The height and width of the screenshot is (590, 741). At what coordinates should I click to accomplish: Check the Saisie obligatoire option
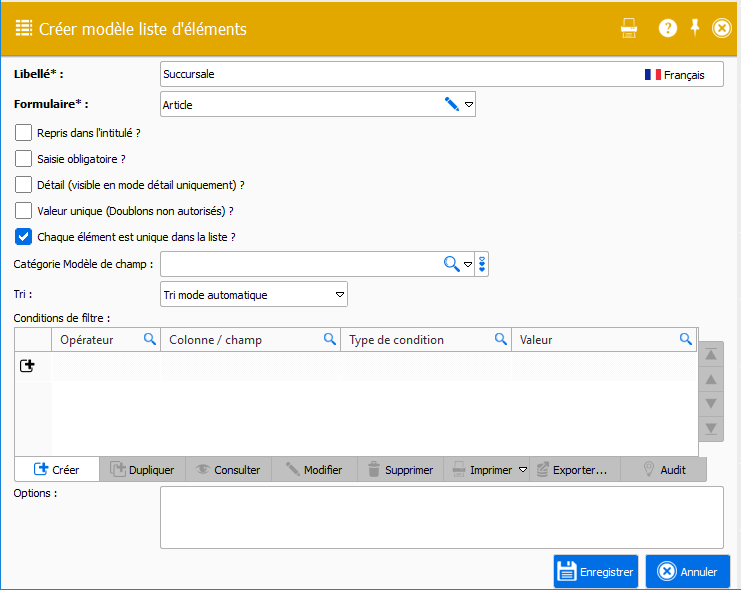click(x=24, y=158)
